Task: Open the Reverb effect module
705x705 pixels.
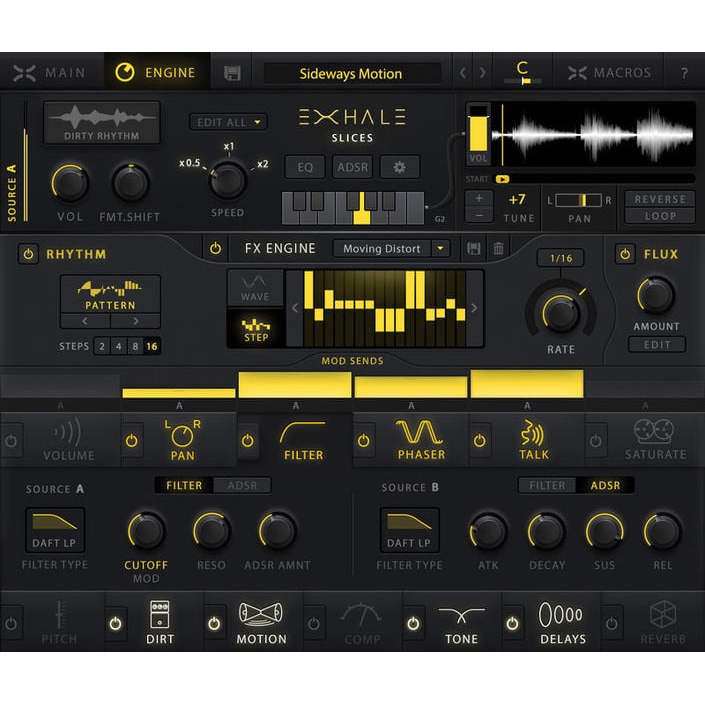Action: click(x=663, y=623)
